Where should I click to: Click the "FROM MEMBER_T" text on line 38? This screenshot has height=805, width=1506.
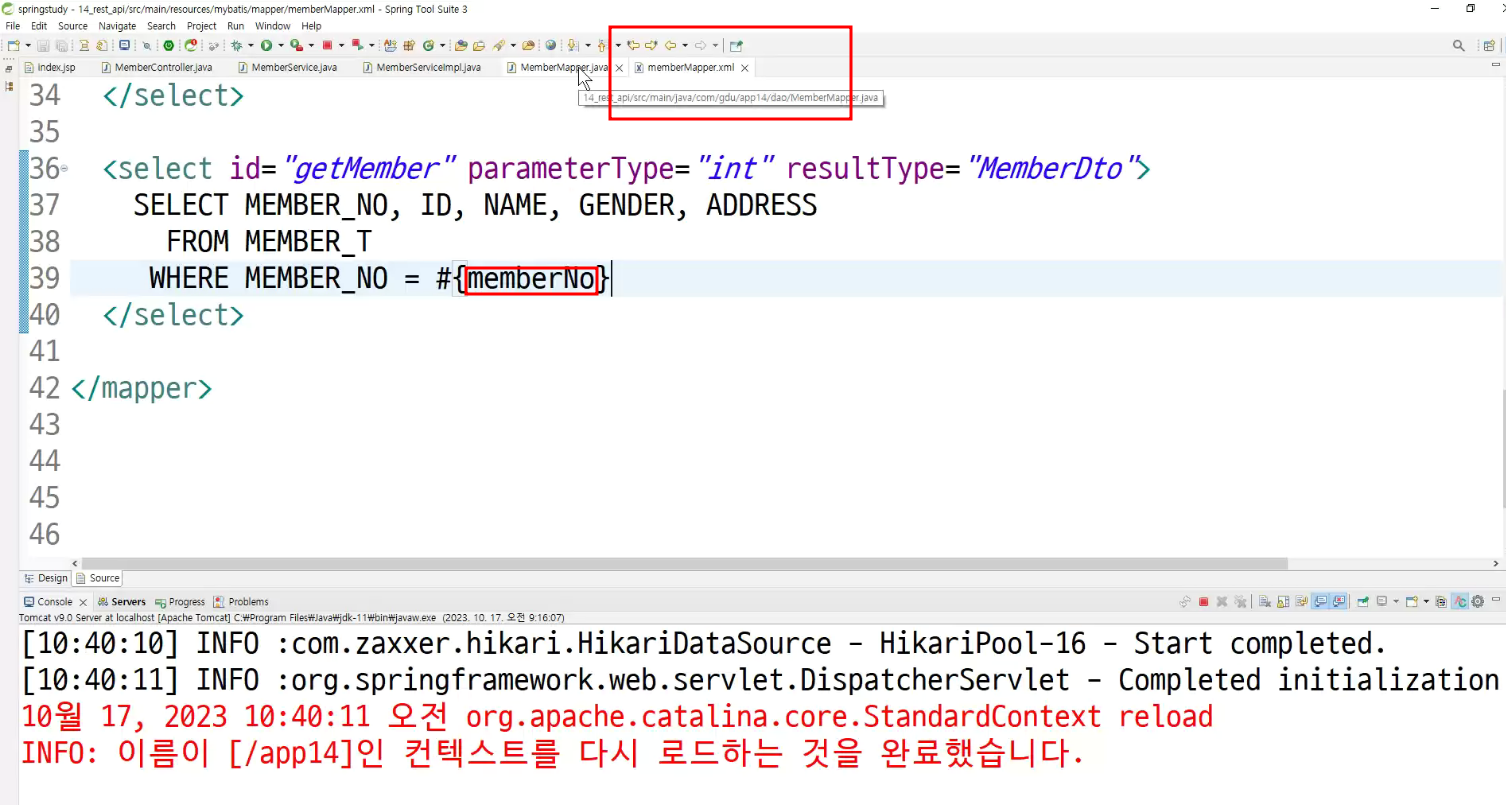pyautogui.click(x=269, y=242)
